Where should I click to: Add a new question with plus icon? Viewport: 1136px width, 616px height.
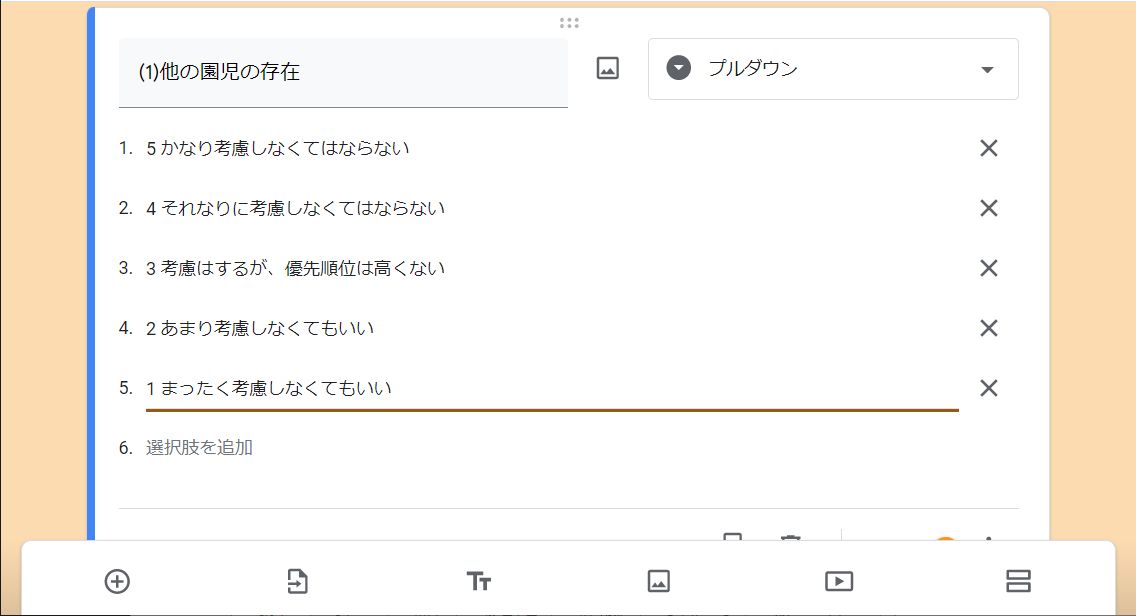pos(117,581)
